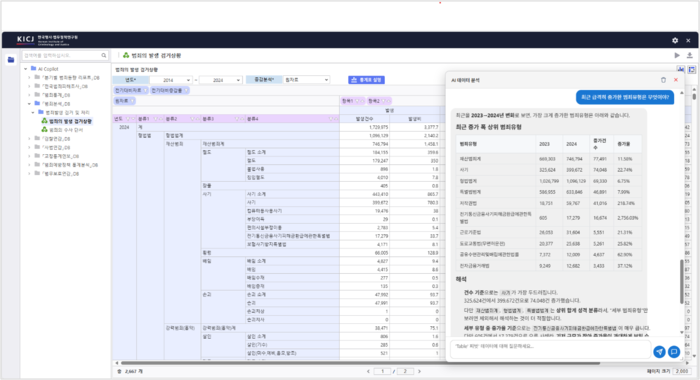The width and height of the screenshot is (700, 380).
Task: Click the filter icon on the 분류1 column header
Action: [156, 119]
